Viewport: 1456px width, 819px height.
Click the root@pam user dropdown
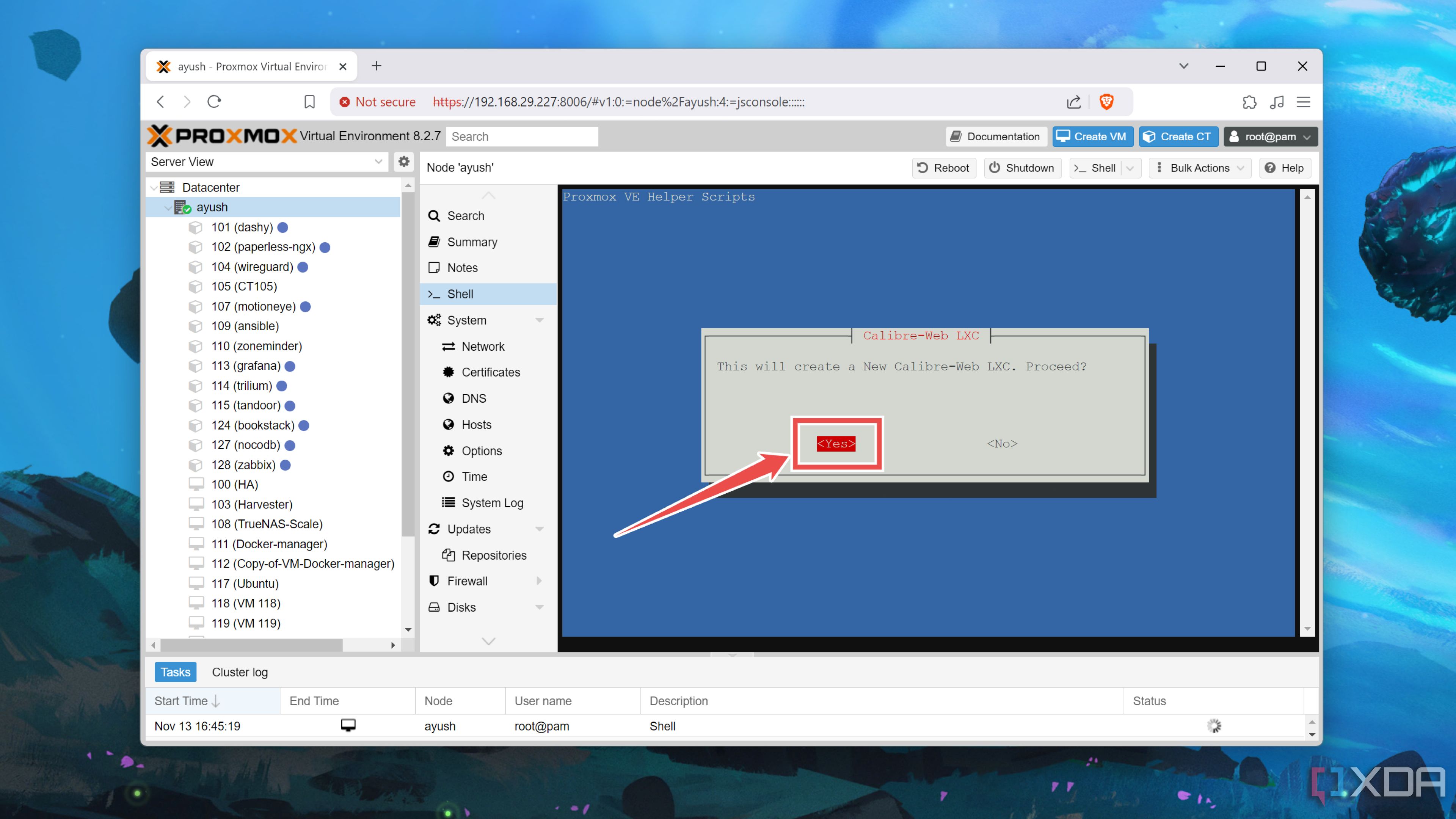1270,136
